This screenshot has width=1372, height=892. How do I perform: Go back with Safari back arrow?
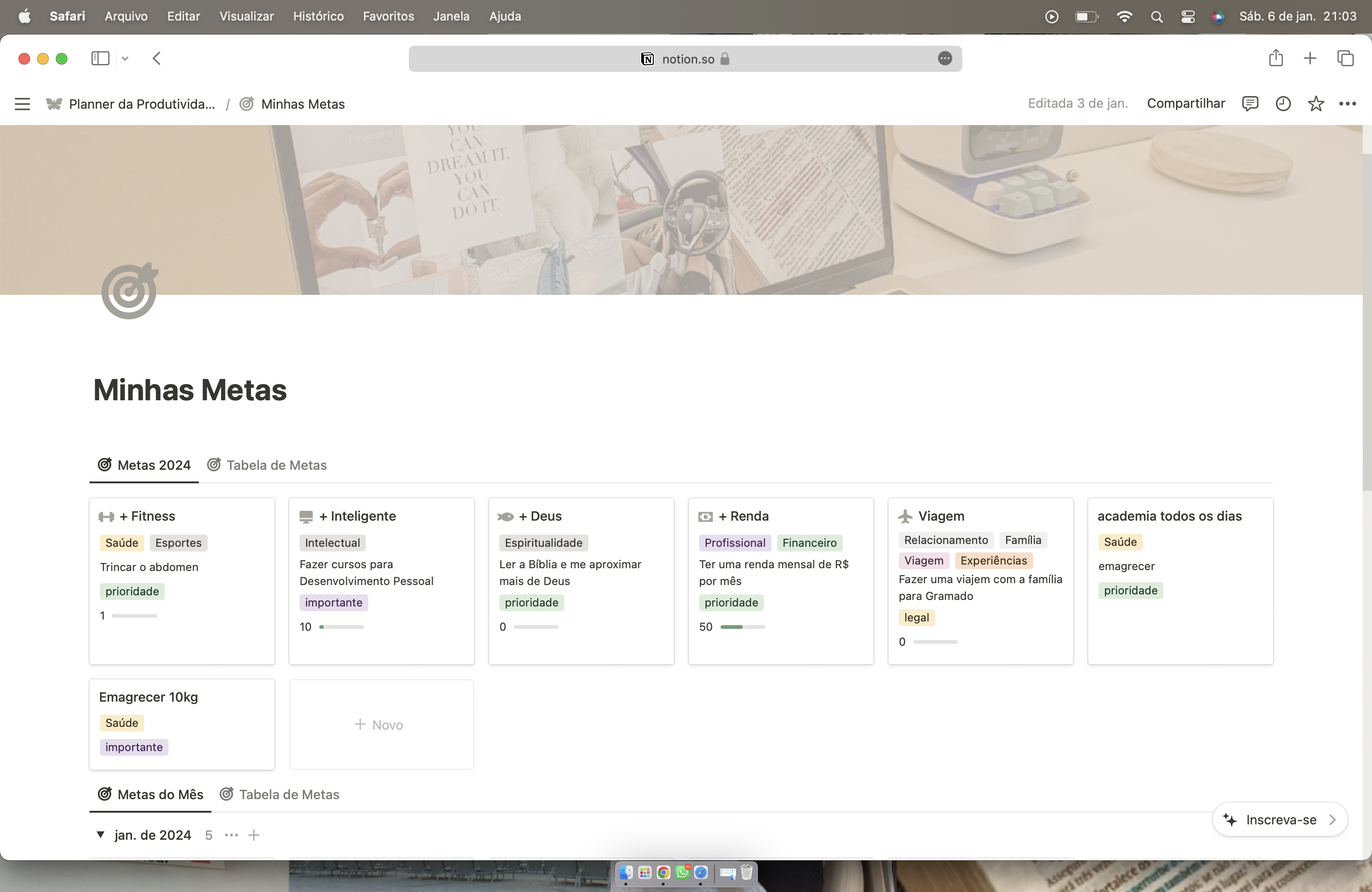tap(156, 58)
